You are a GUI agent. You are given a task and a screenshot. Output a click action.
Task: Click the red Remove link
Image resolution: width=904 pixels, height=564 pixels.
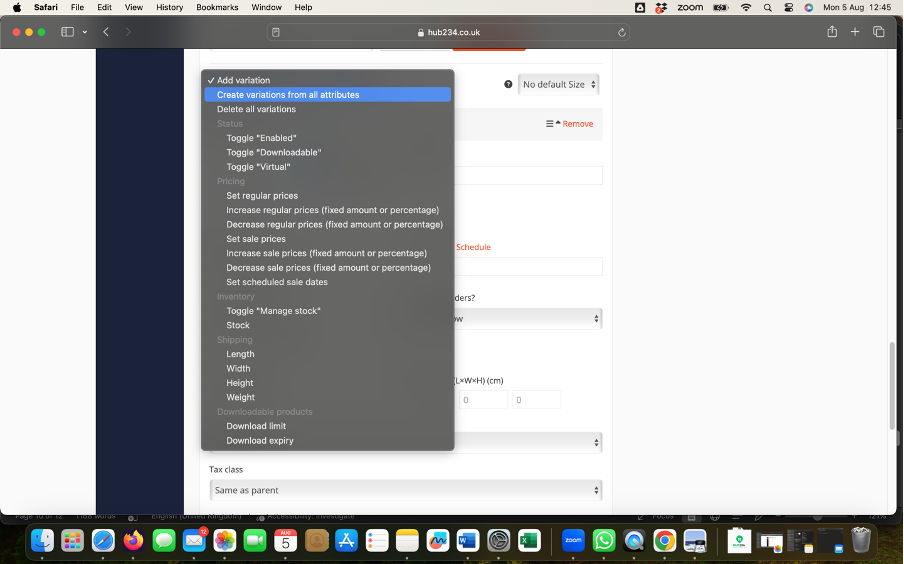pyautogui.click(x=577, y=124)
